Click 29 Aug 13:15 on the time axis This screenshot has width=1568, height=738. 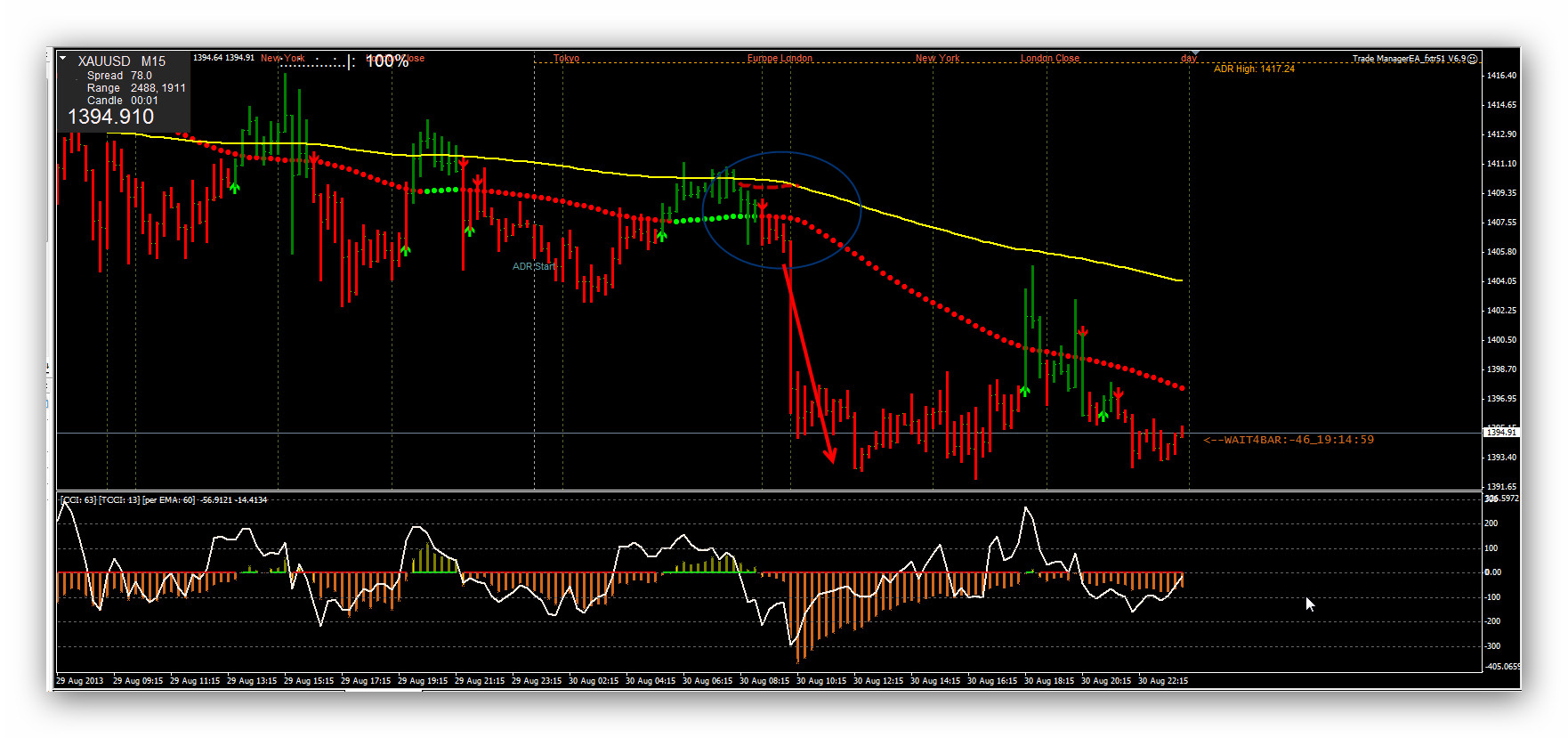coord(252,681)
